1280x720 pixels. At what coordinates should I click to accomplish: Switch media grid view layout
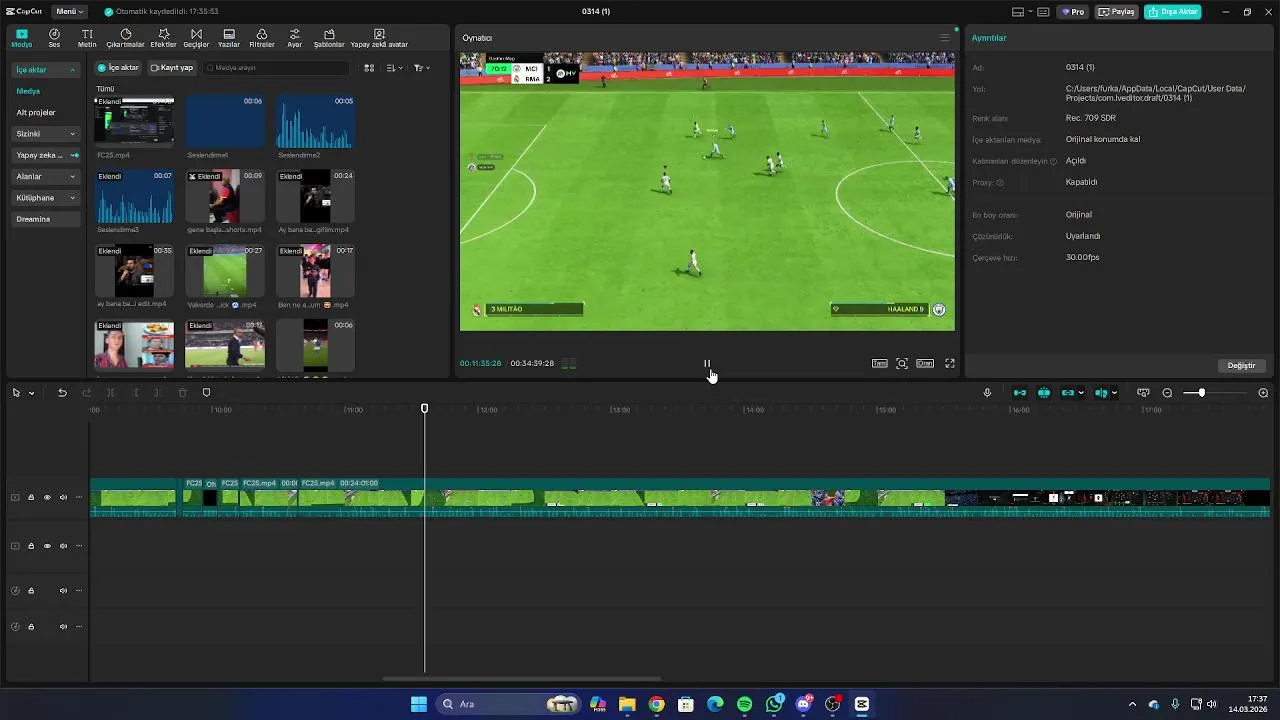(369, 68)
